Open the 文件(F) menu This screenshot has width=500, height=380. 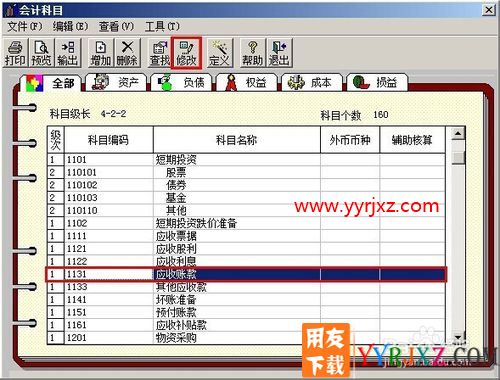coord(25,26)
